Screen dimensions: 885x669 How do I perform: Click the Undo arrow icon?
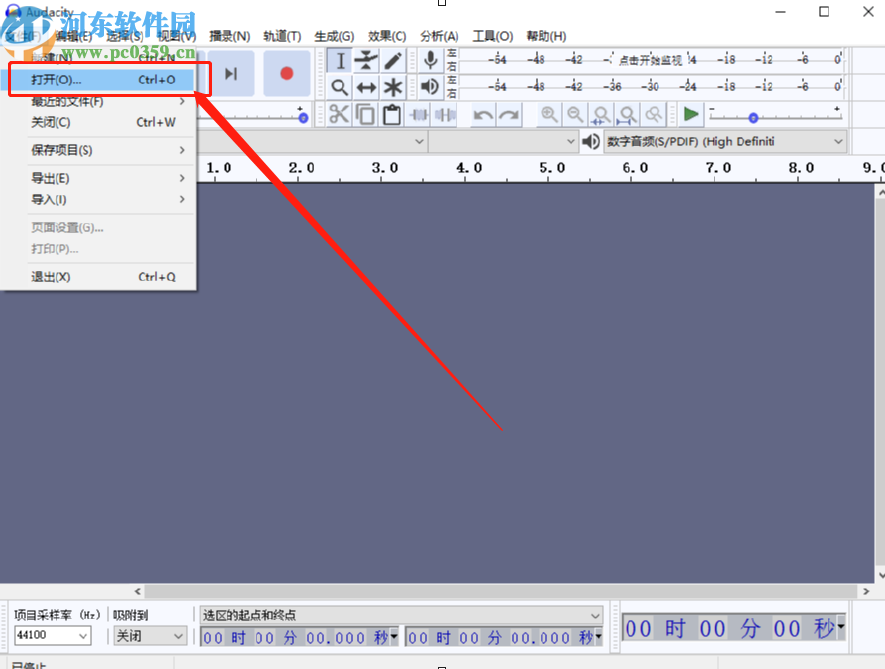coord(483,115)
